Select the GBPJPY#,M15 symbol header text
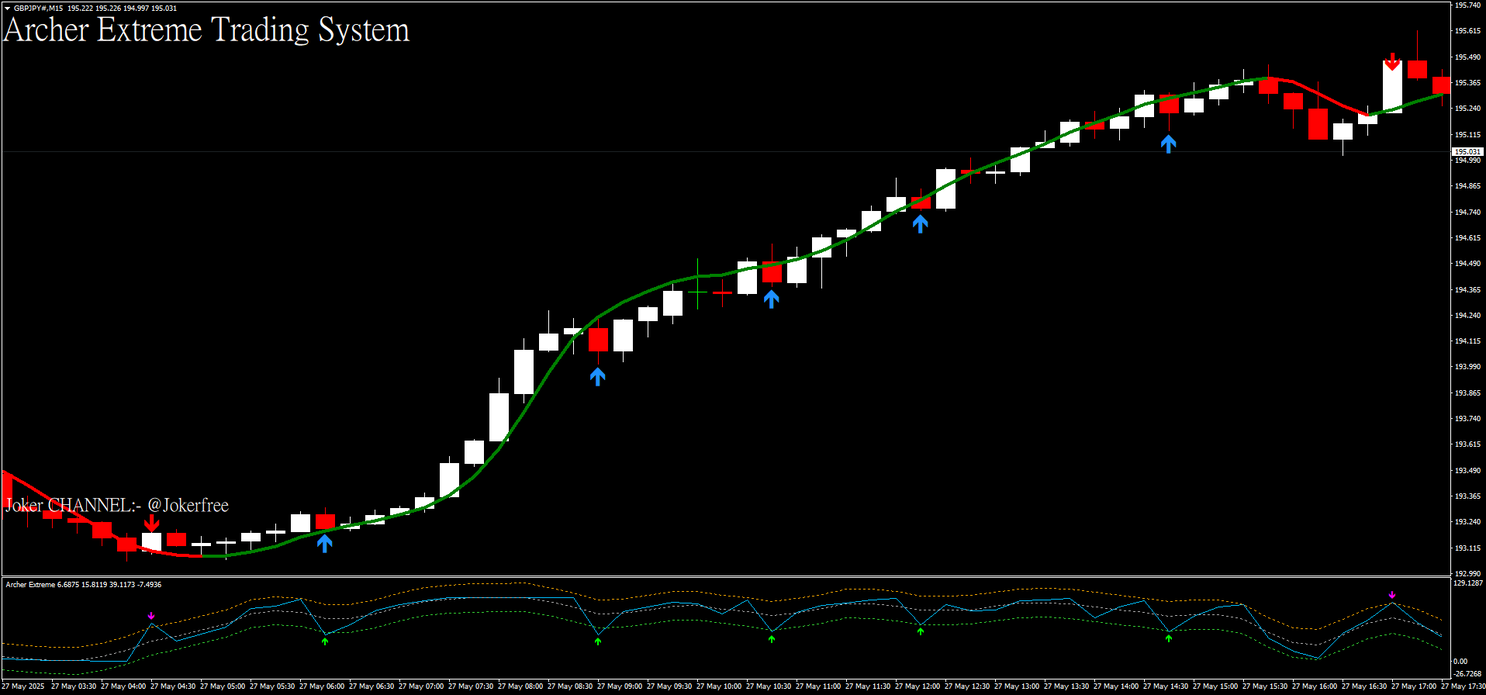This screenshot has height=695, width=1486. (37, 7)
